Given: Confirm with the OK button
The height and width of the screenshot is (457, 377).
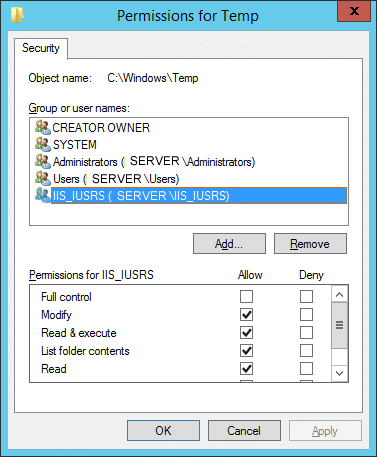Looking at the screenshot, I should coord(163,430).
